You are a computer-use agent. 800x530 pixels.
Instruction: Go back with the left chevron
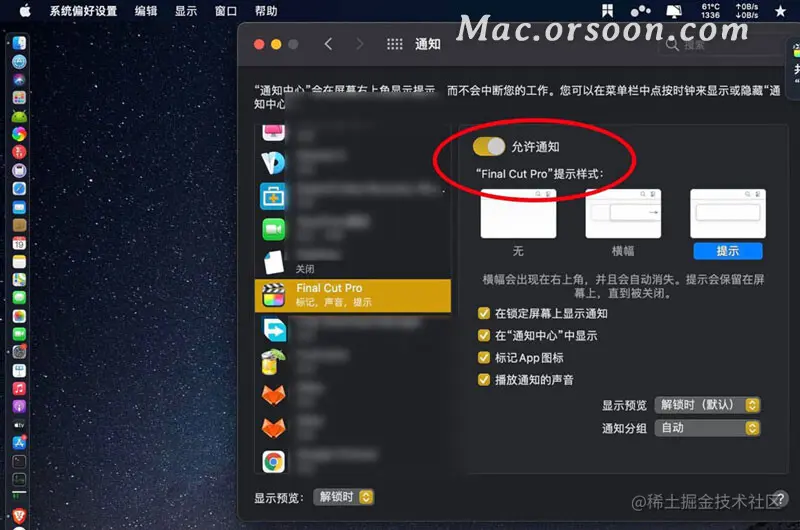coord(328,44)
